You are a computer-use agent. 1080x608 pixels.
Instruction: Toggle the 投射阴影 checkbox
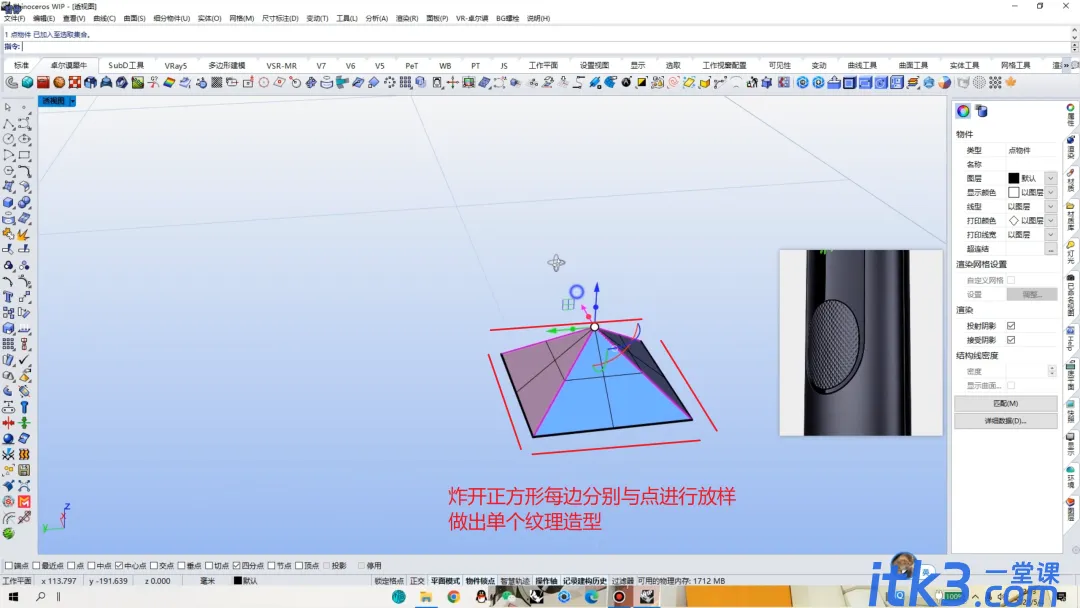click(x=1011, y=326)
